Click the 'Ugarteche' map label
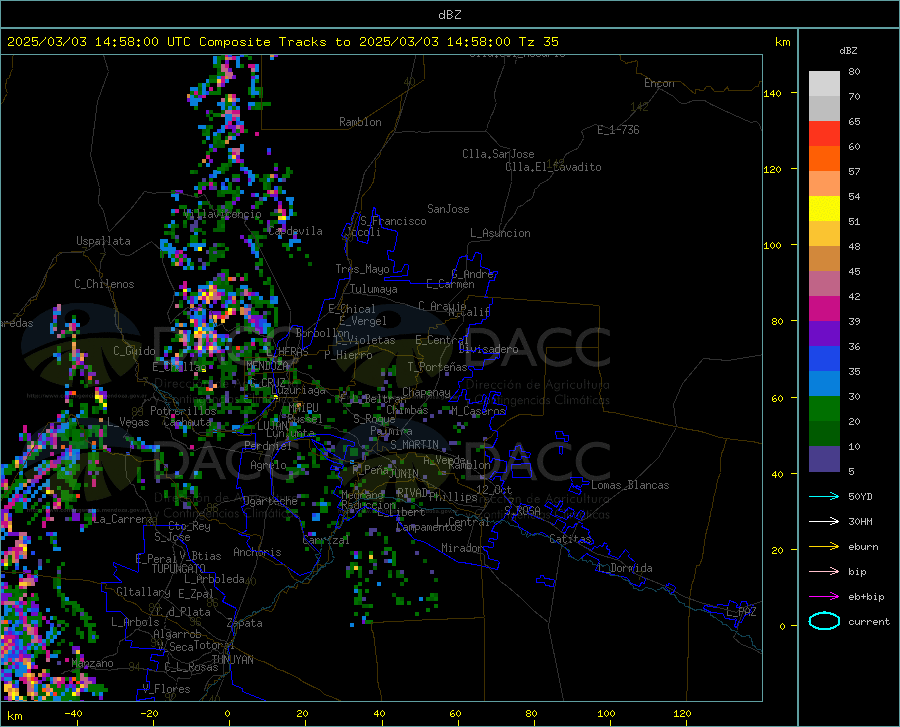900x727 pixels. pyautogui.click(x=270, y=501)
